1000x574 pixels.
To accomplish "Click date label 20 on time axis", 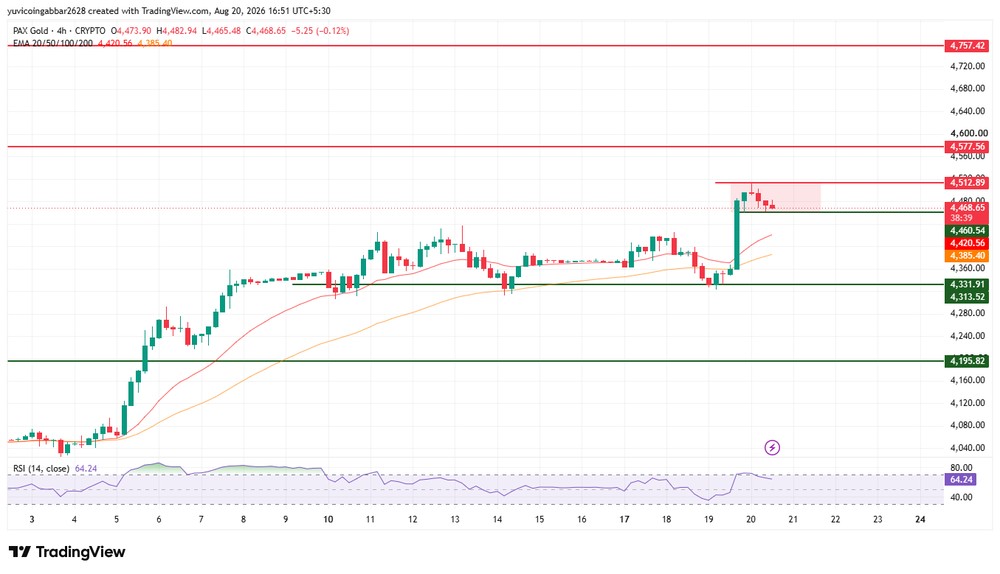I will pyautogui.click(x=751, y=520).
